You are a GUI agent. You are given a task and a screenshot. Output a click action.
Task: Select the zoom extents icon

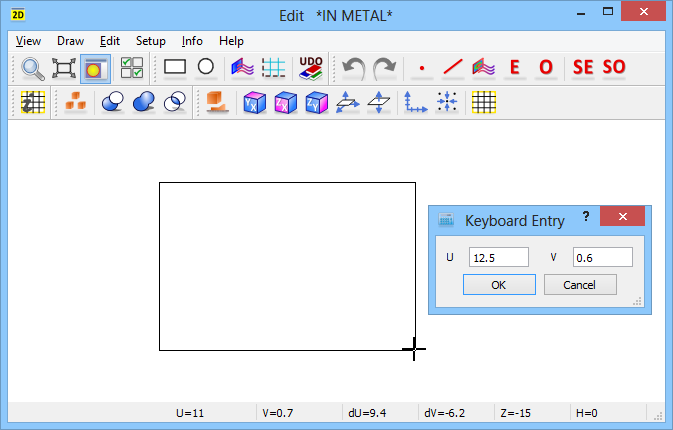(64, 68)
